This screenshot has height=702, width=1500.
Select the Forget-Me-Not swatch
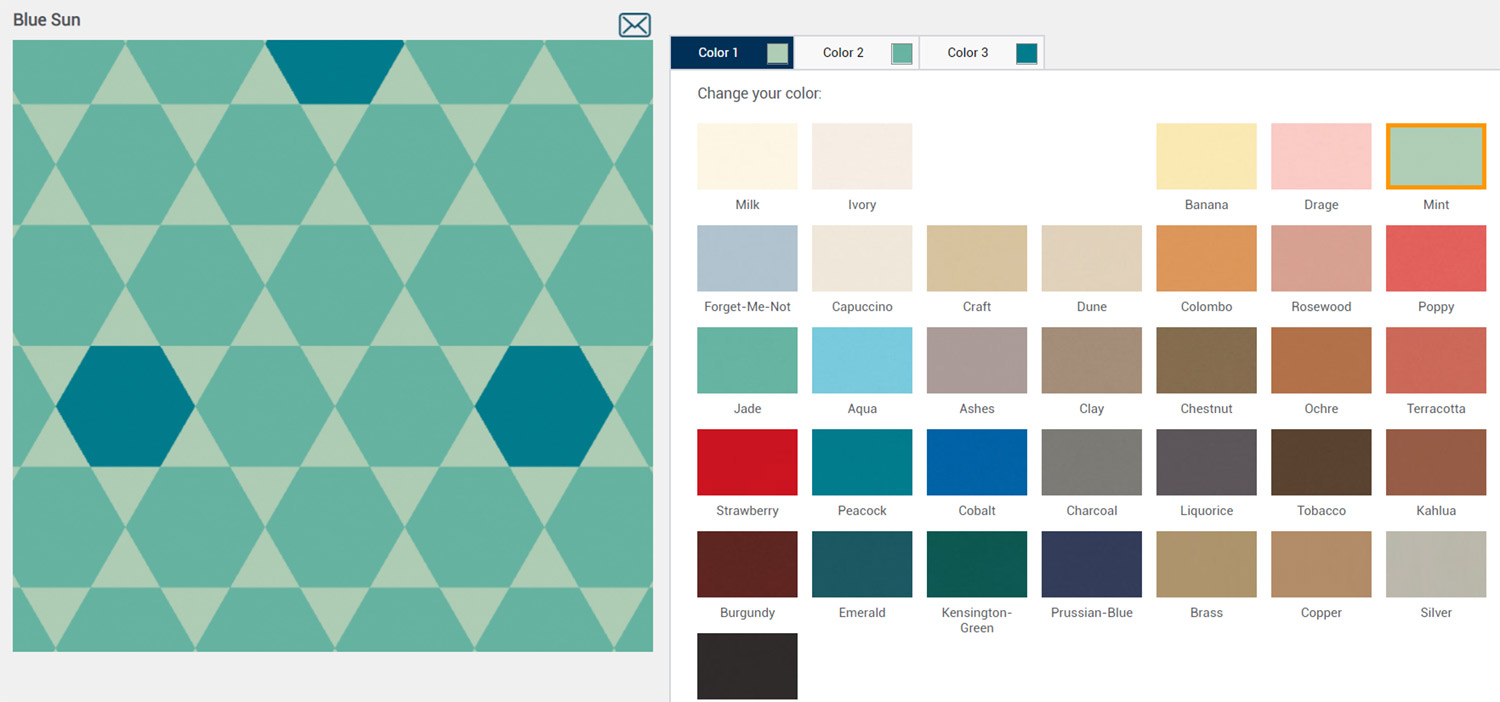(x=747, y=258)
